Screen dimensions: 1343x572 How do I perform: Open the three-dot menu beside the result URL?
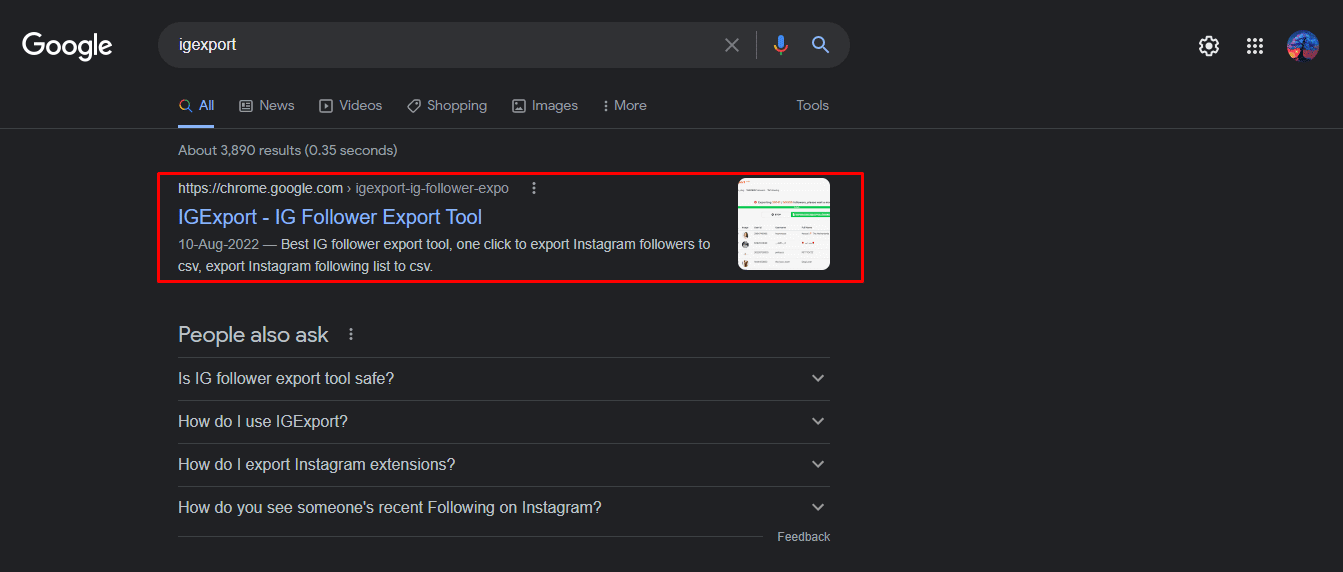point(534,188)
